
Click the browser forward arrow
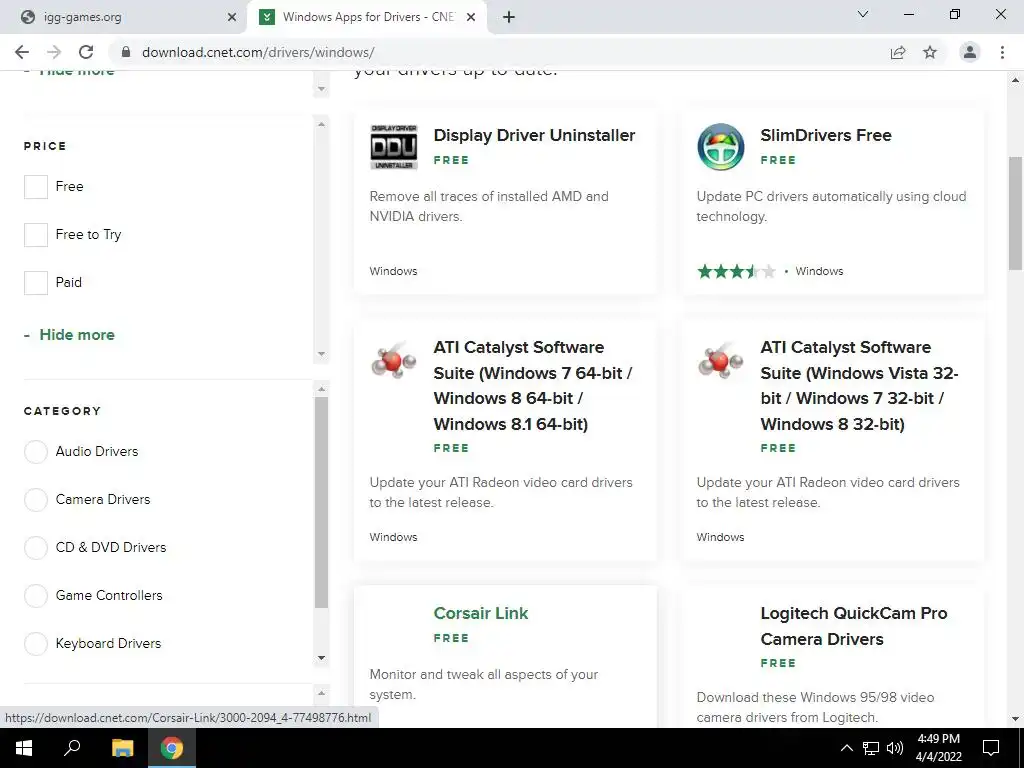(x=54, y=52)
